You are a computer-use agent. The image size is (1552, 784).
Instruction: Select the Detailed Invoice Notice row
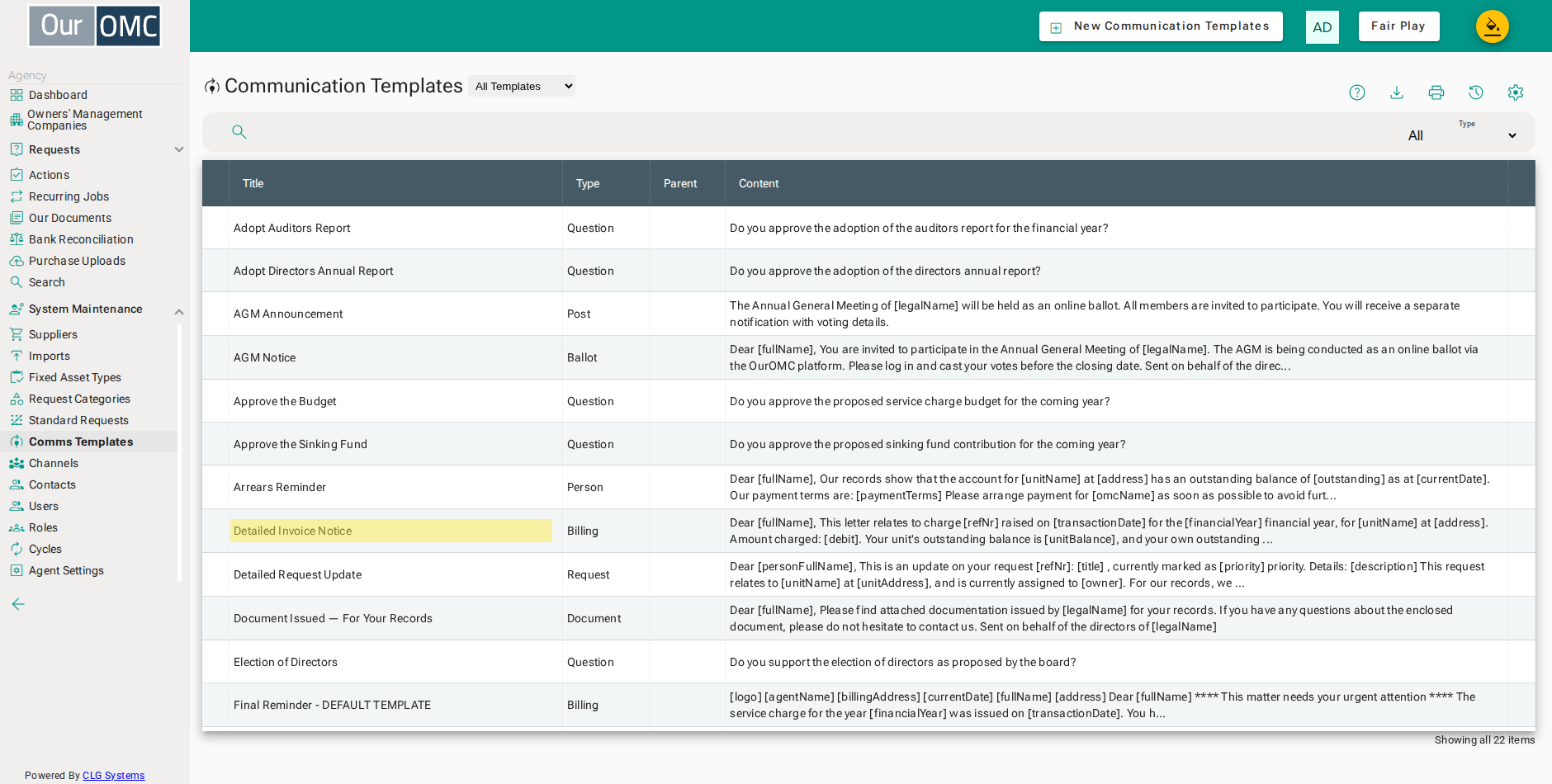(868, 531)
